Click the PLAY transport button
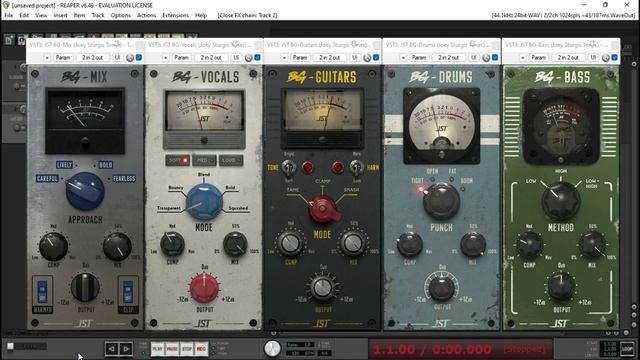 (157, 349)
